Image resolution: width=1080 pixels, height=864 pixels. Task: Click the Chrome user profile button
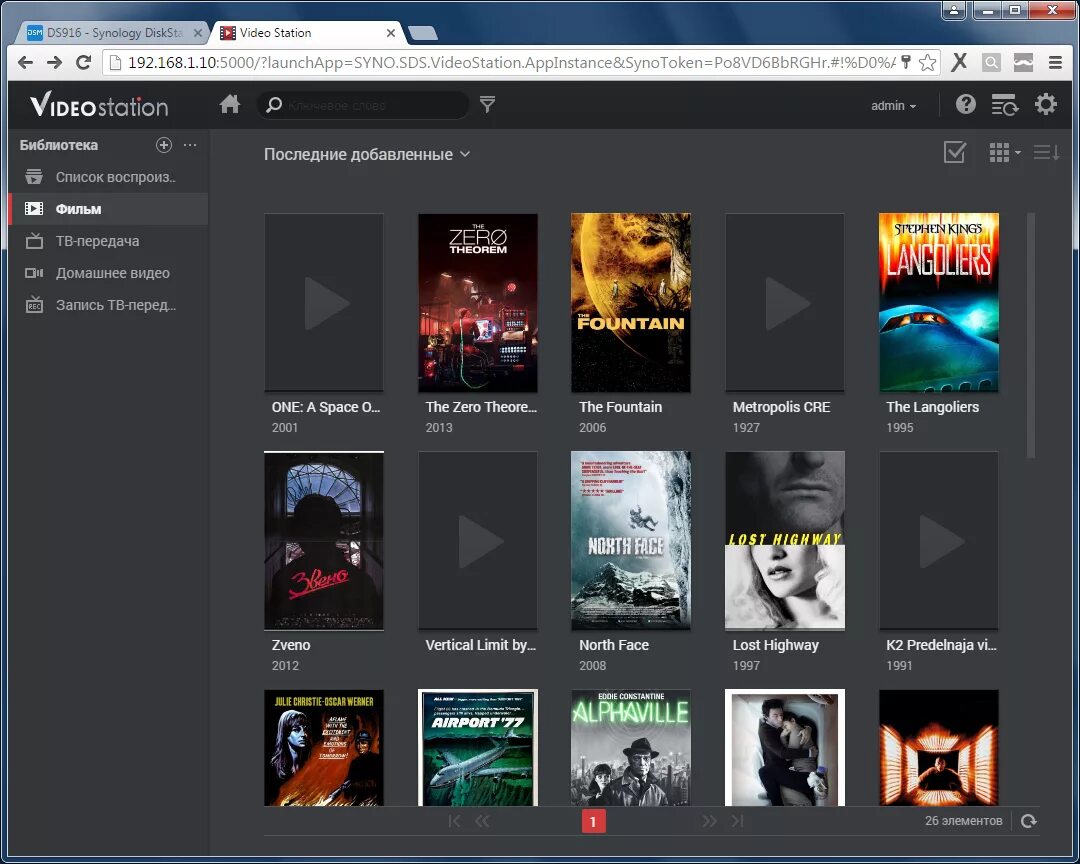(x=954, y=10)
